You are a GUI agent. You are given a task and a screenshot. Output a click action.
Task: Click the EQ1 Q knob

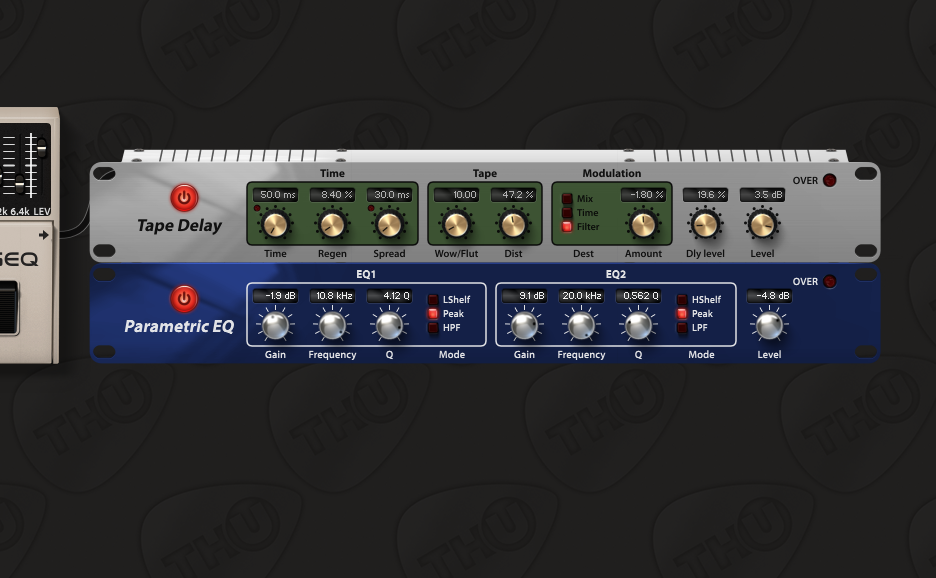point(389,326)
